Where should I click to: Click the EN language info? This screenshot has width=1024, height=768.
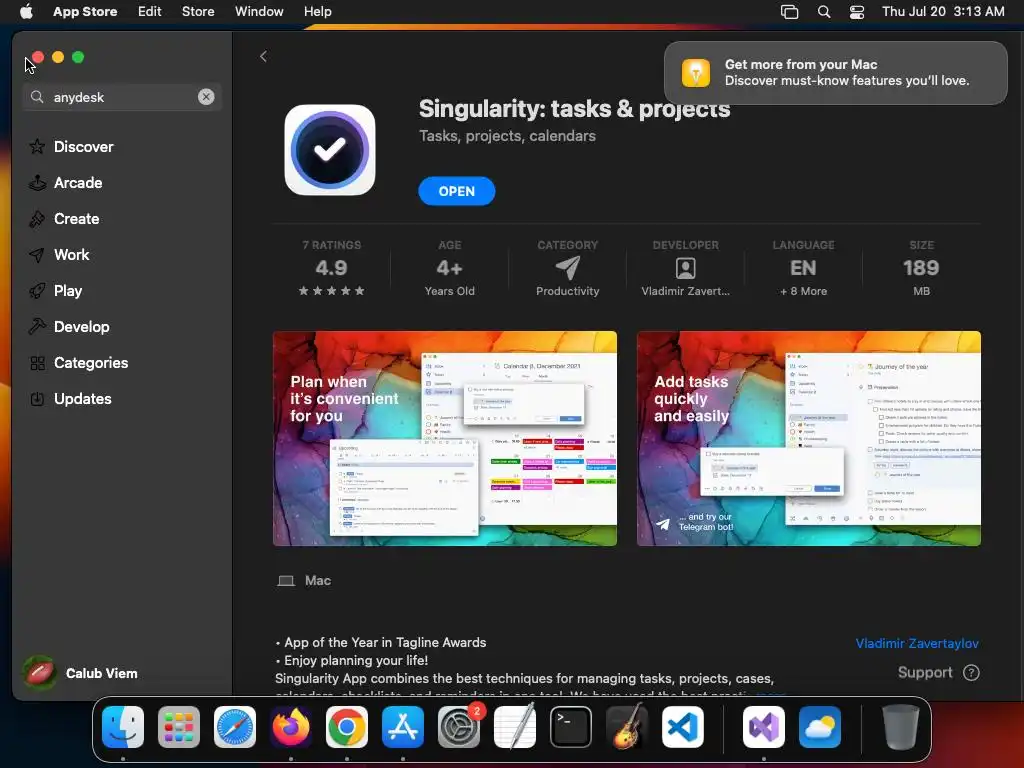tap(803, 268)
